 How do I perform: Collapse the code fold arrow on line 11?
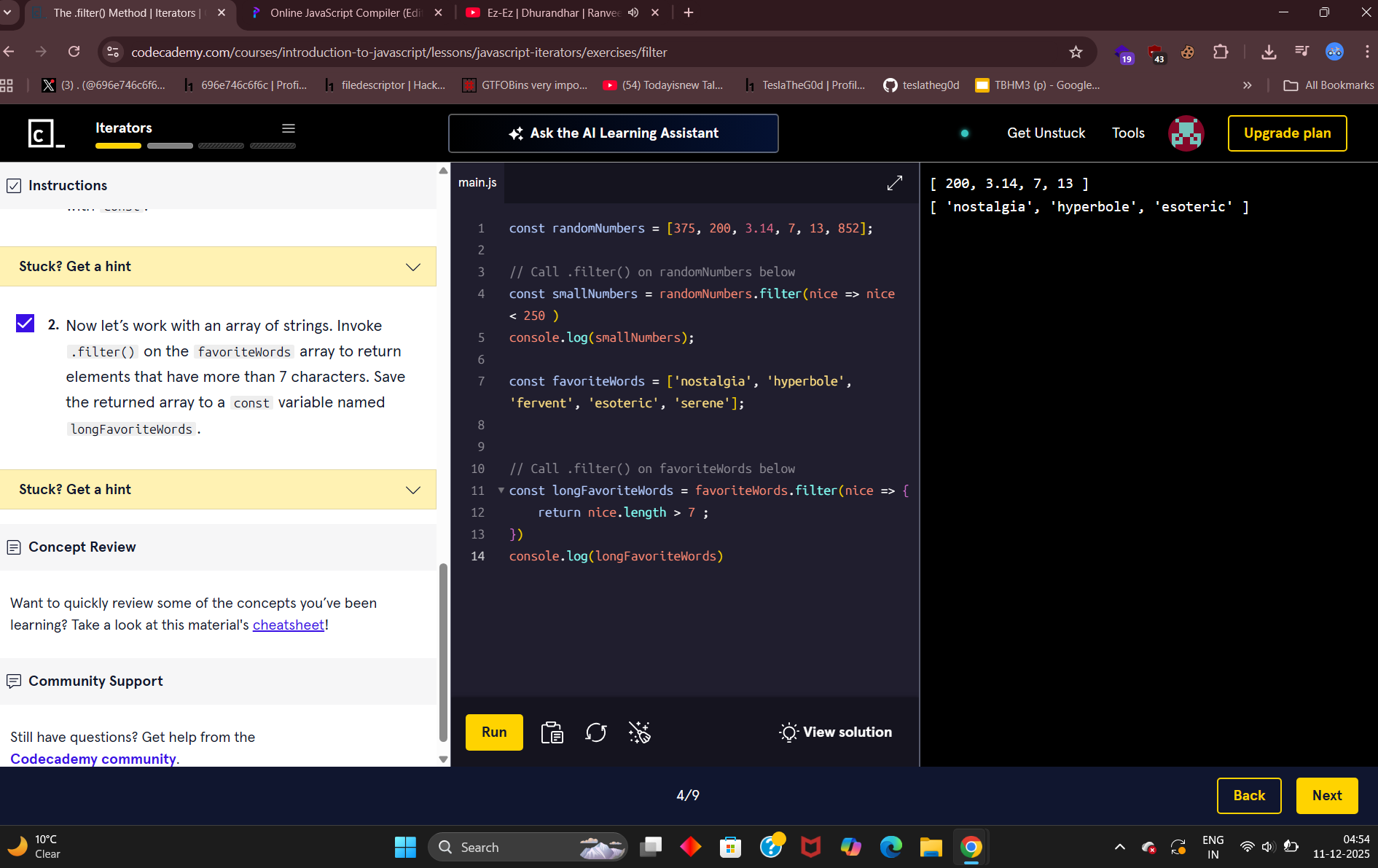[501, 490]
